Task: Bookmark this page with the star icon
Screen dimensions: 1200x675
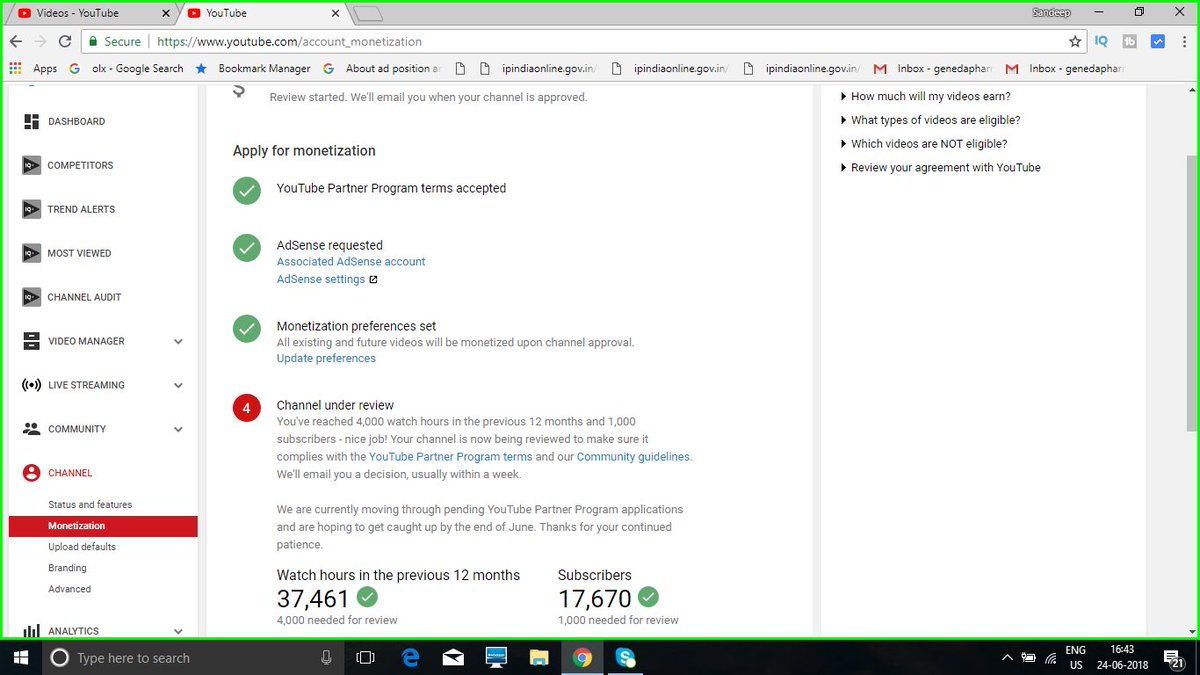Action: click(x=1075, y=42)
